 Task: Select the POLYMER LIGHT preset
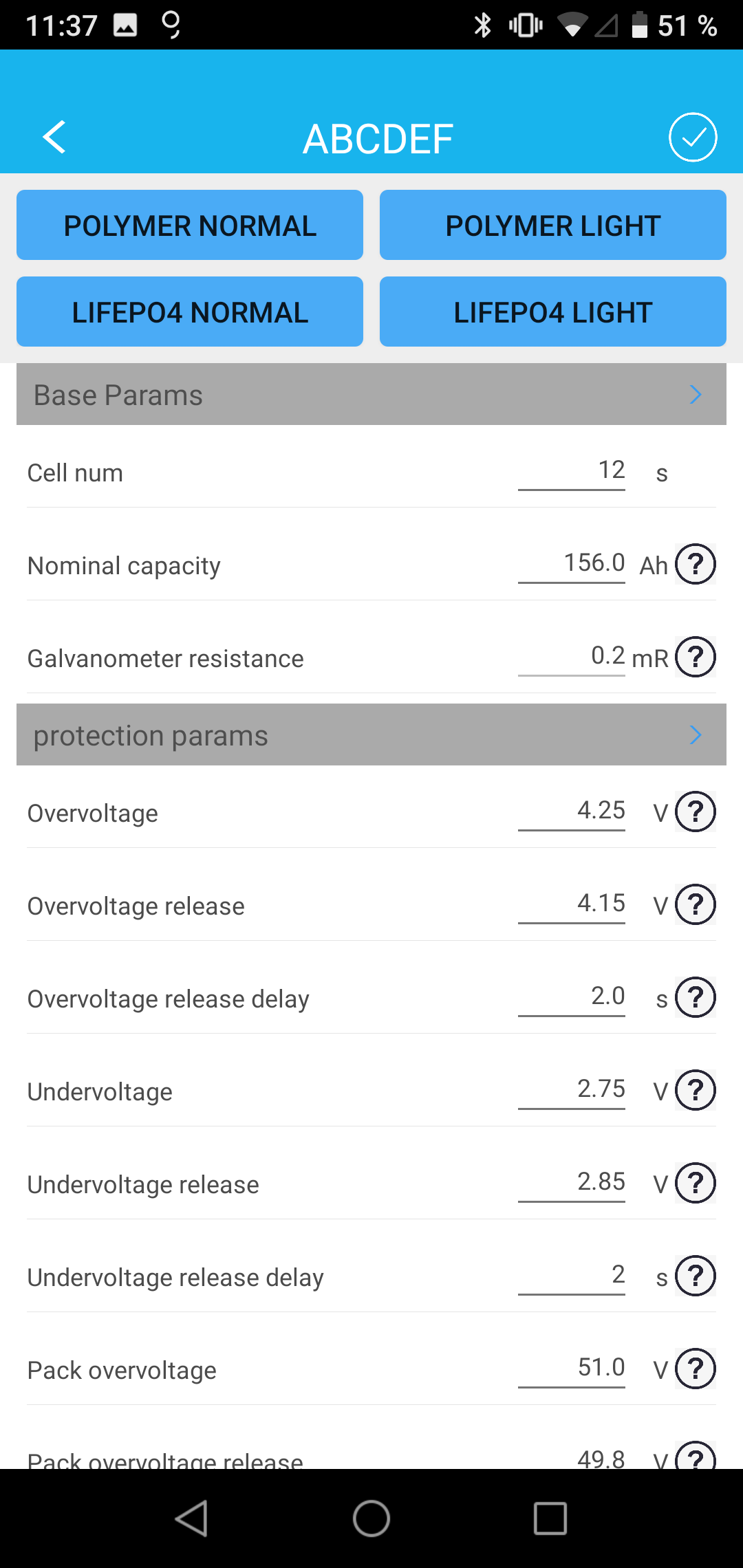tap(553, 226)
